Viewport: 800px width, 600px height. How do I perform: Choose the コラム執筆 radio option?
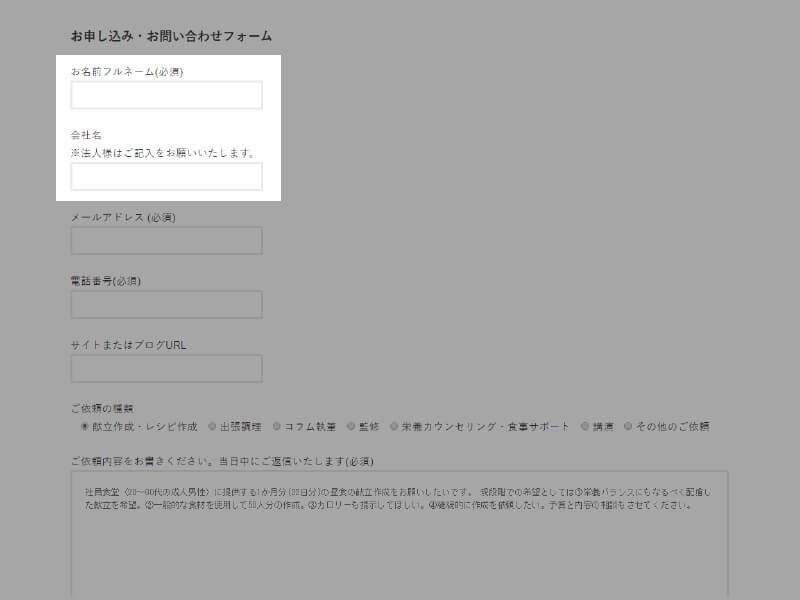pyautogui.click(x=277, y=426)
